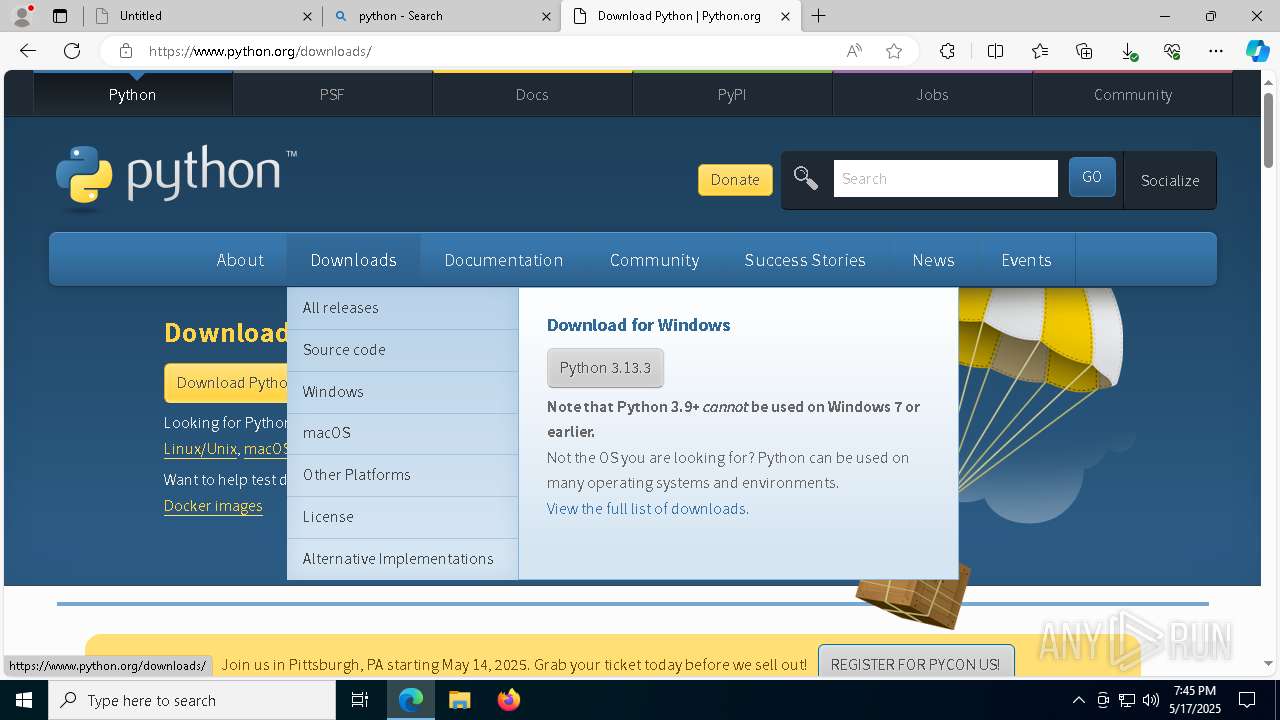Launch Firefox from taskbar
This screenshot has height=720, width=1280.
click(508, 700)
